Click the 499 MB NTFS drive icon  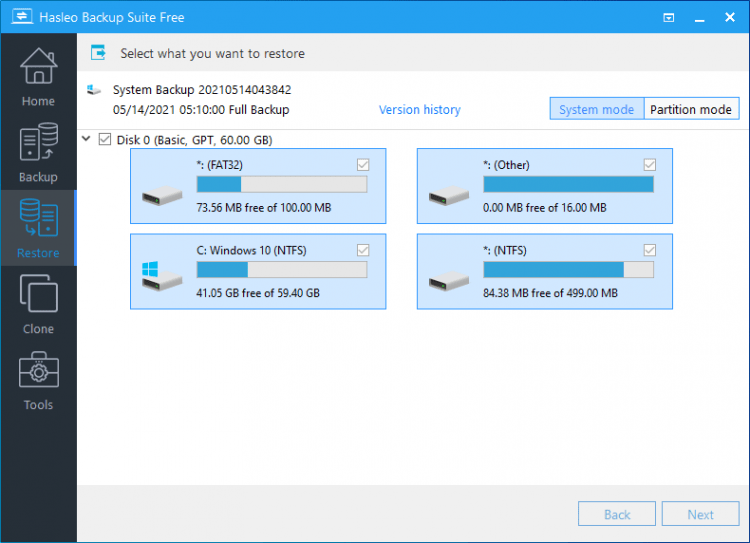click(449, 280)
